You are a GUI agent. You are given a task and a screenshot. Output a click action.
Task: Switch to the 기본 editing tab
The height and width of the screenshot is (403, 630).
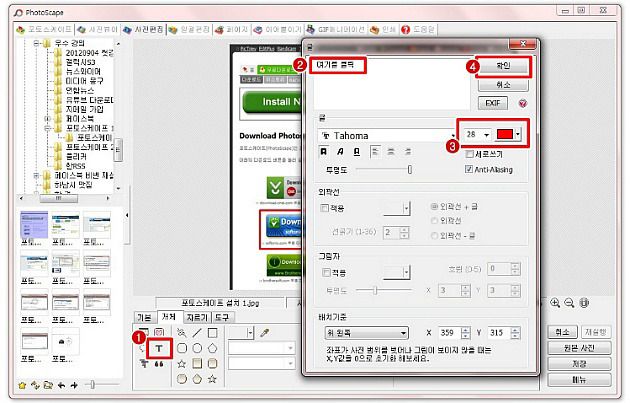[144, 317]
